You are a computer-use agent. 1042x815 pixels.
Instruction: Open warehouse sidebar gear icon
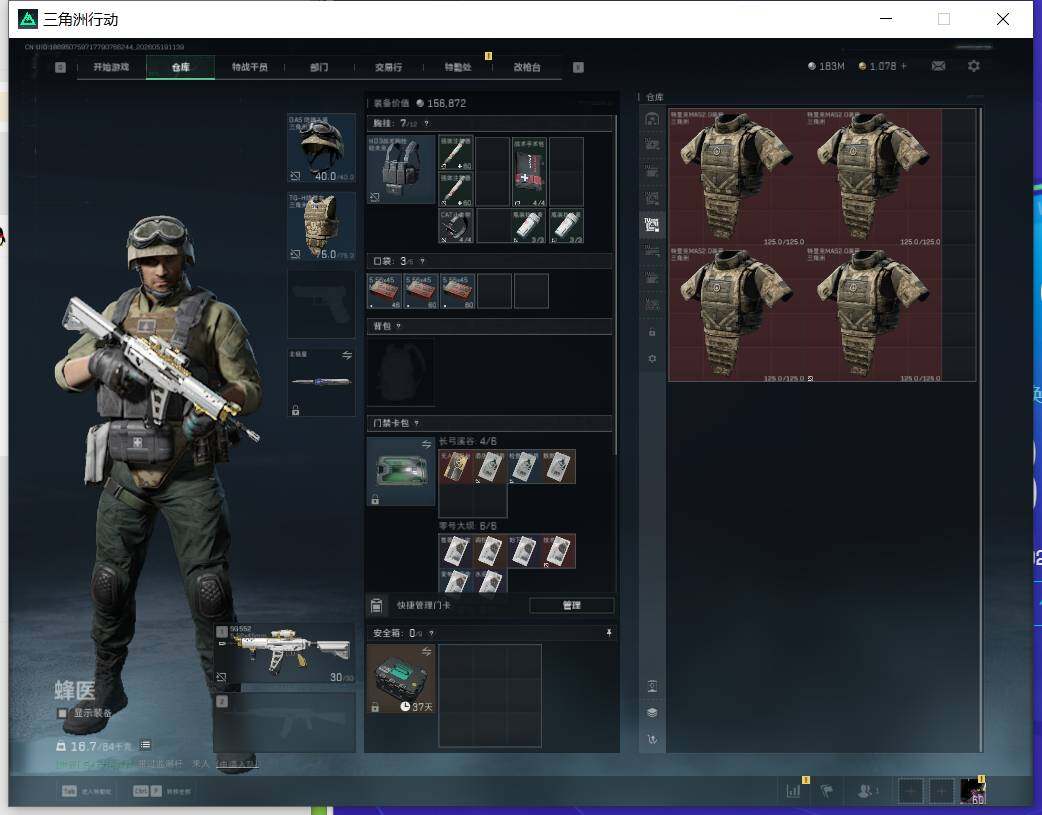(652, 359)
